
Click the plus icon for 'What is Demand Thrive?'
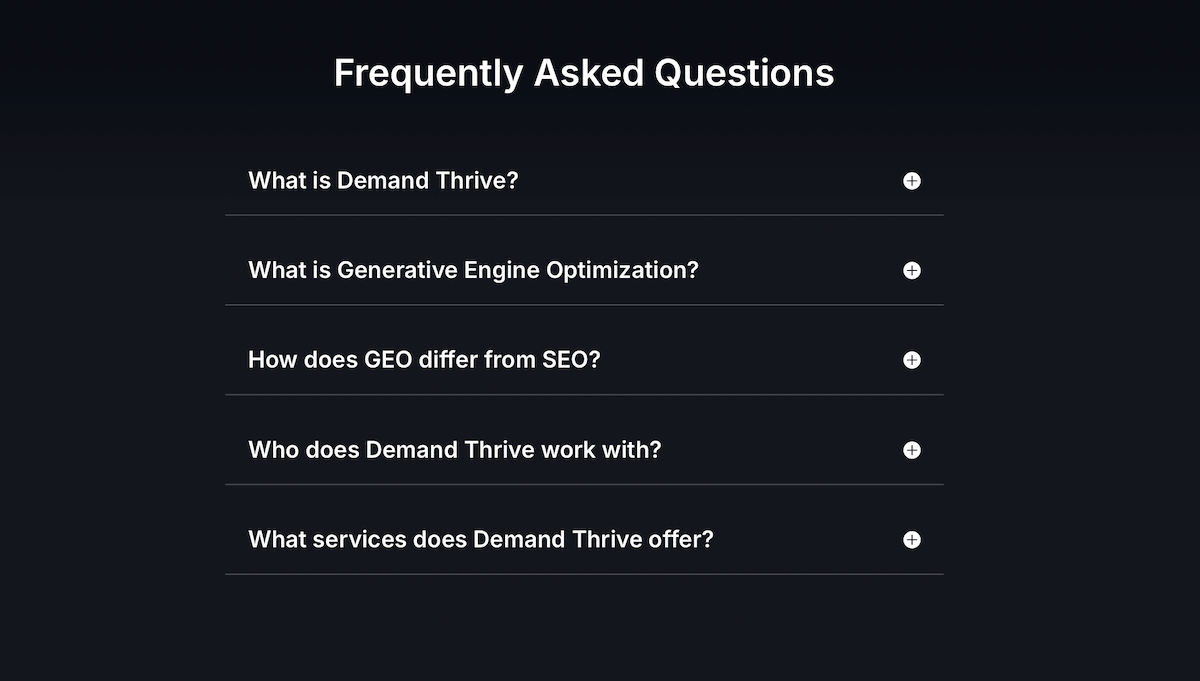[x=912, y=181]
